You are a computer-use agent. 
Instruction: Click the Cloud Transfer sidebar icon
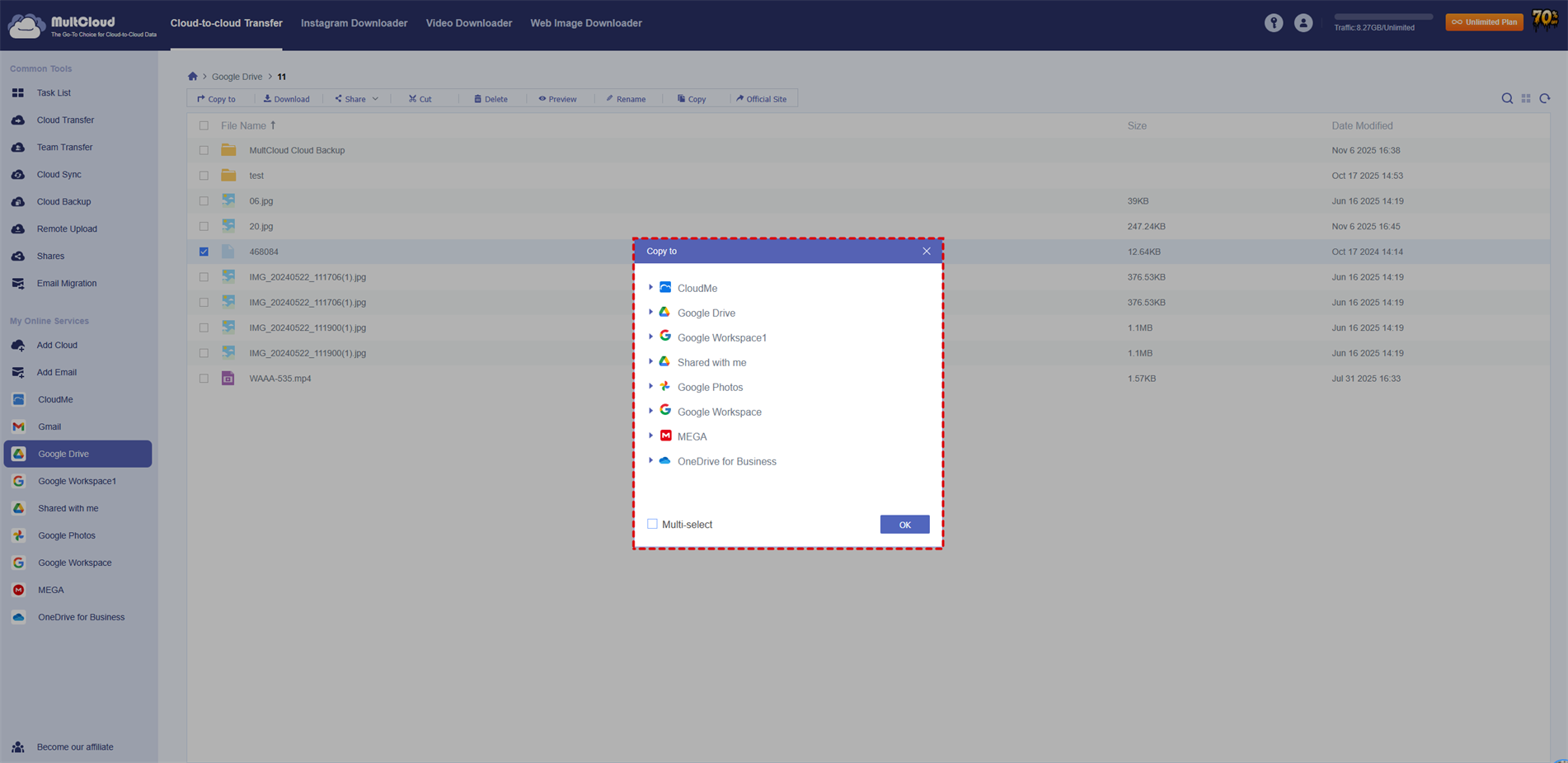point(18,120)
